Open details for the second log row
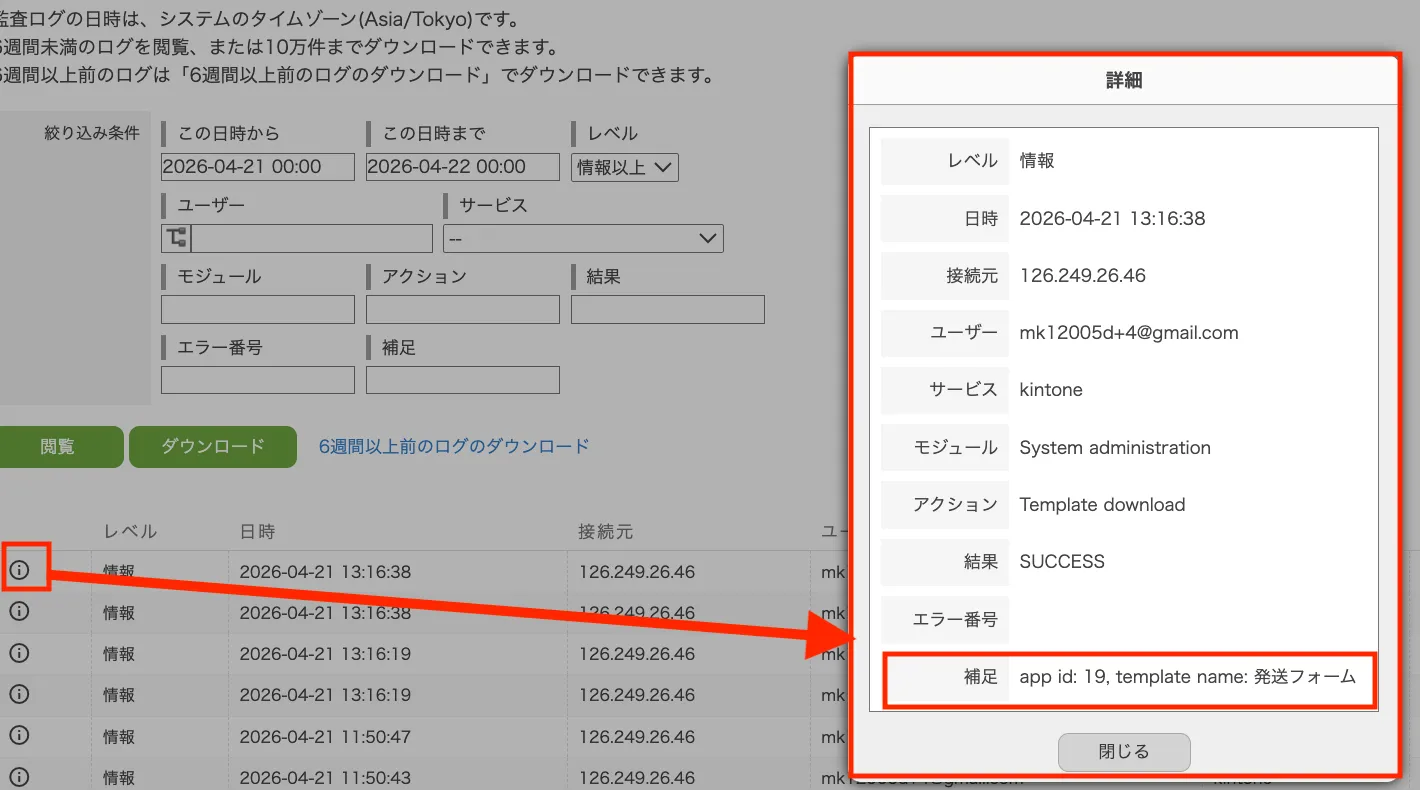Screen dimensions: 1420x790 coord(19,612)
